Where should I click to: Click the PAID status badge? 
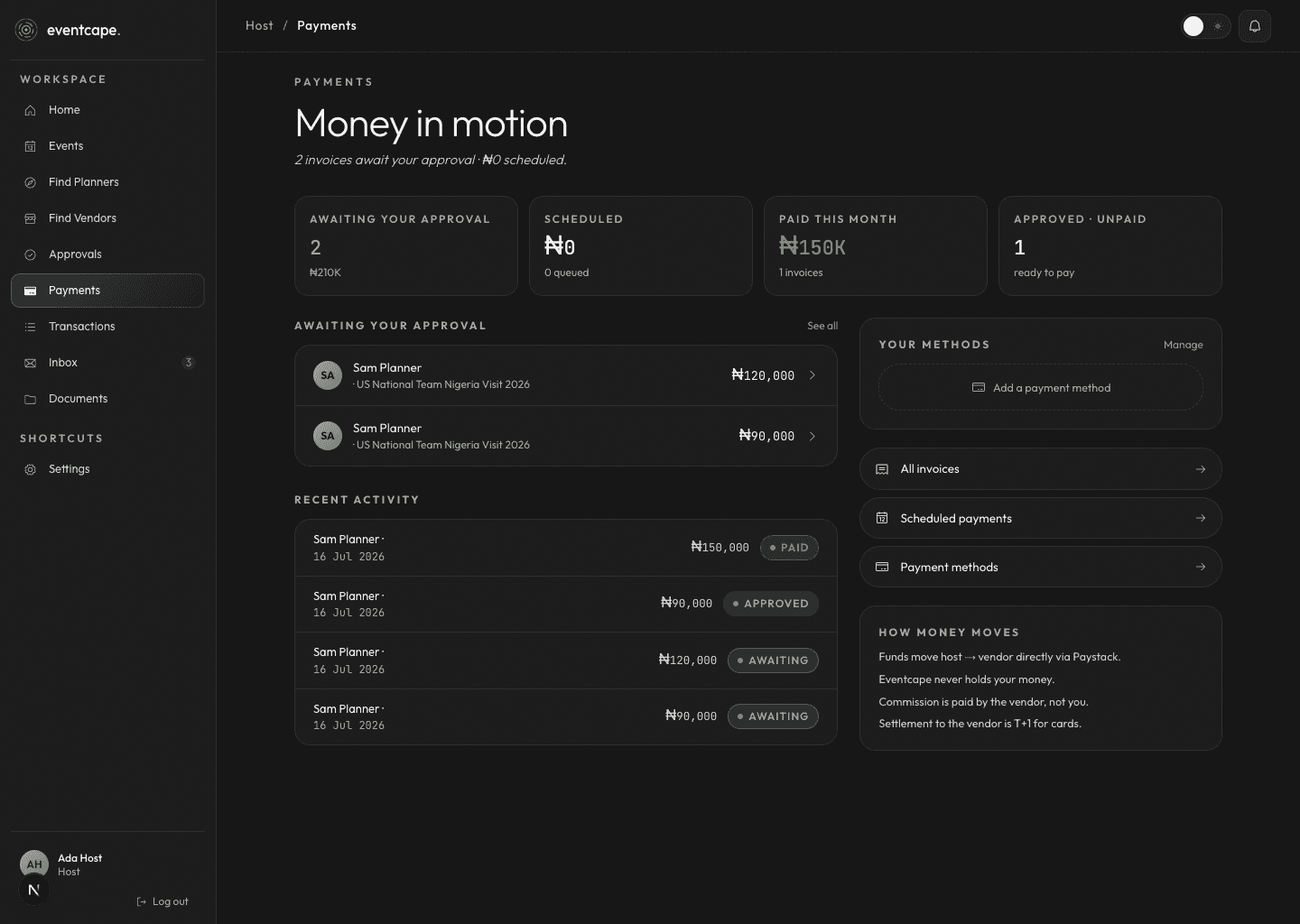click(x=789, y=548)
